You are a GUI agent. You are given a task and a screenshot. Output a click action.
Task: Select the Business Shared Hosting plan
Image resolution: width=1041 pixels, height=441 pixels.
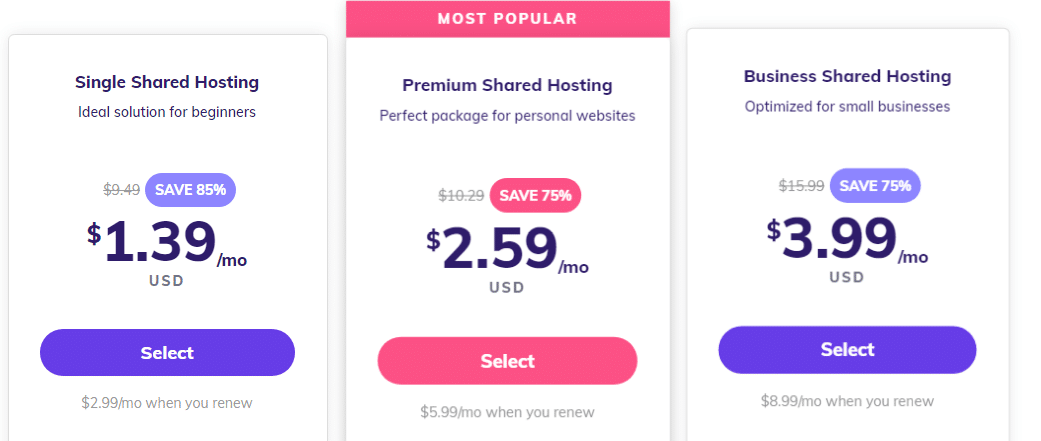click(847, 349)
